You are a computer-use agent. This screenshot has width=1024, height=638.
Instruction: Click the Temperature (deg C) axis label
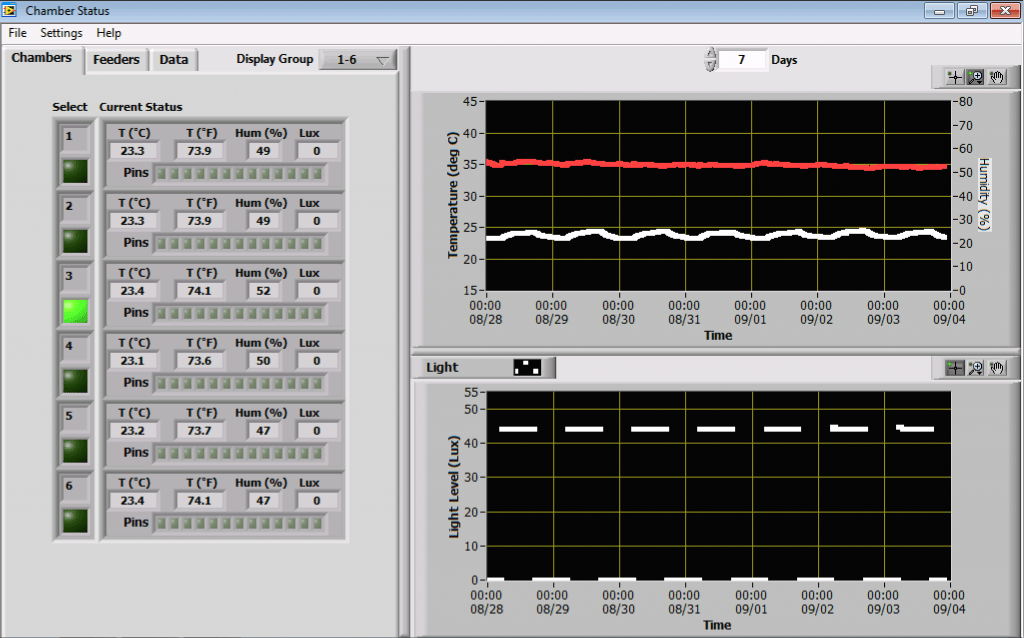[x=453, y=195]
